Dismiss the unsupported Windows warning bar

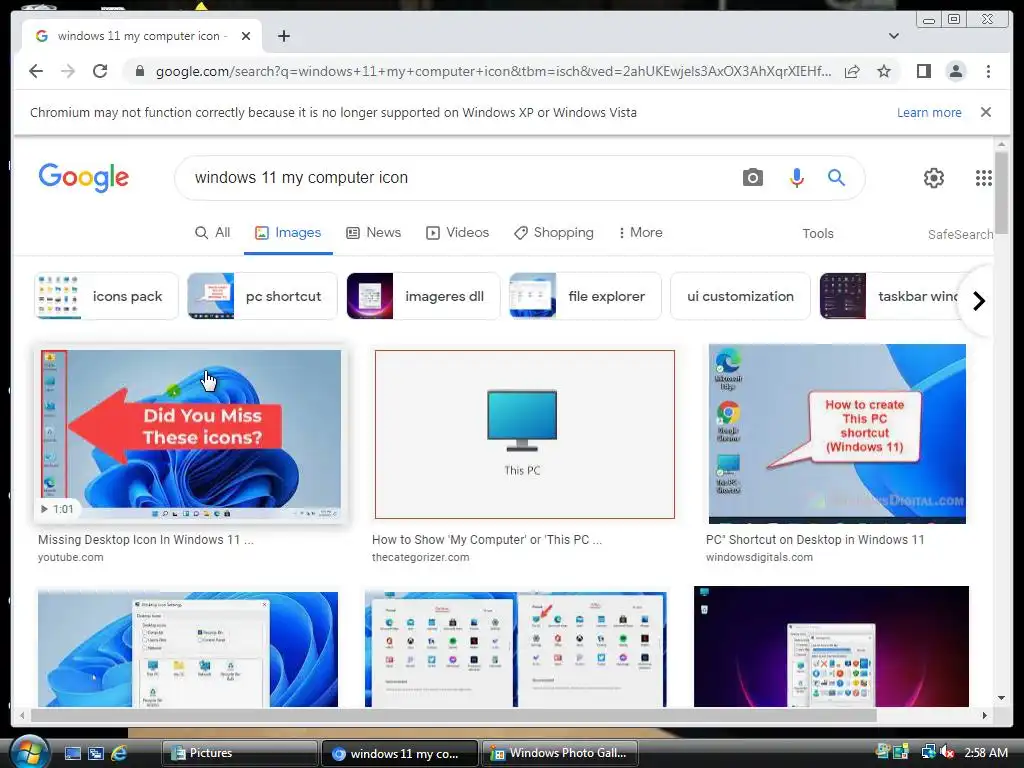[985, 112]
